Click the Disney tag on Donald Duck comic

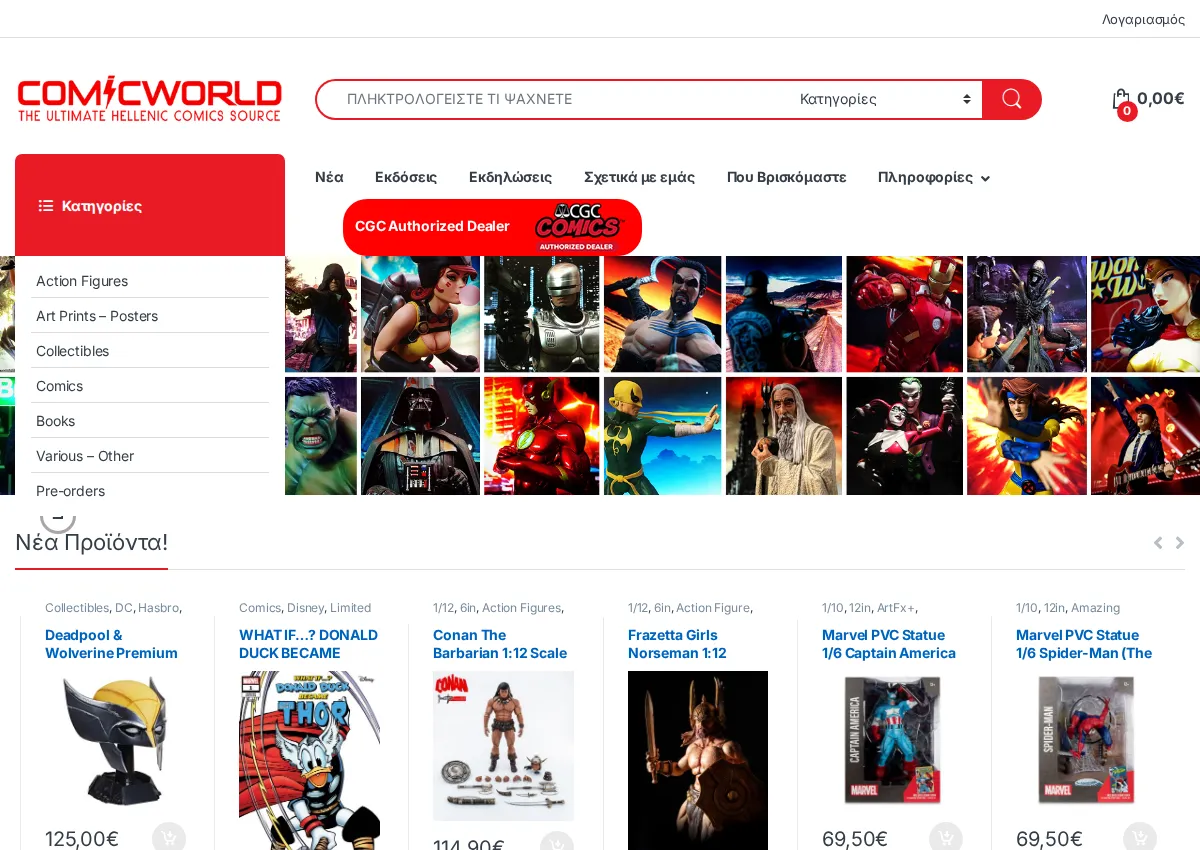coord(304,608)
